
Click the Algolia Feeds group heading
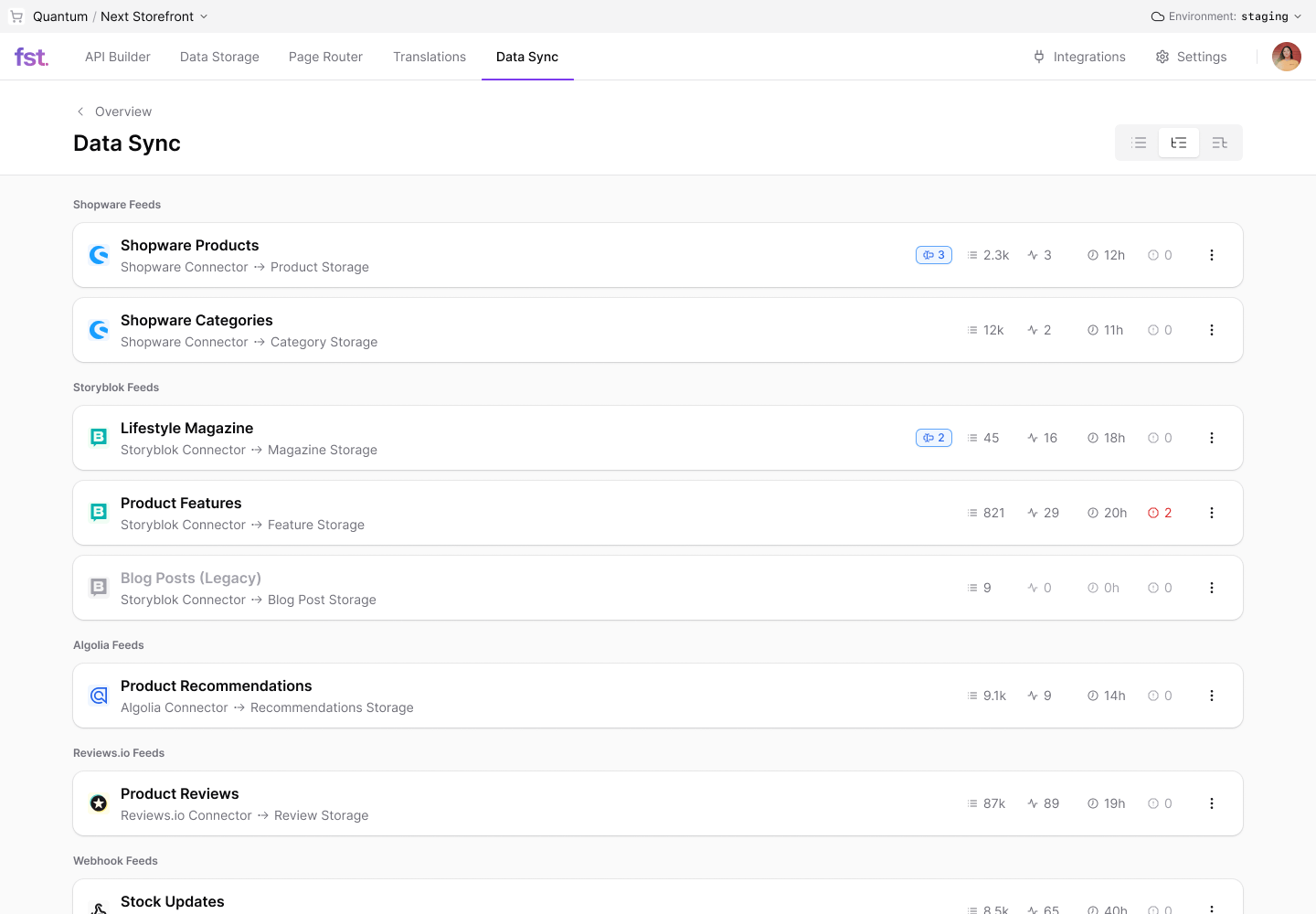[x=109, y=645]
